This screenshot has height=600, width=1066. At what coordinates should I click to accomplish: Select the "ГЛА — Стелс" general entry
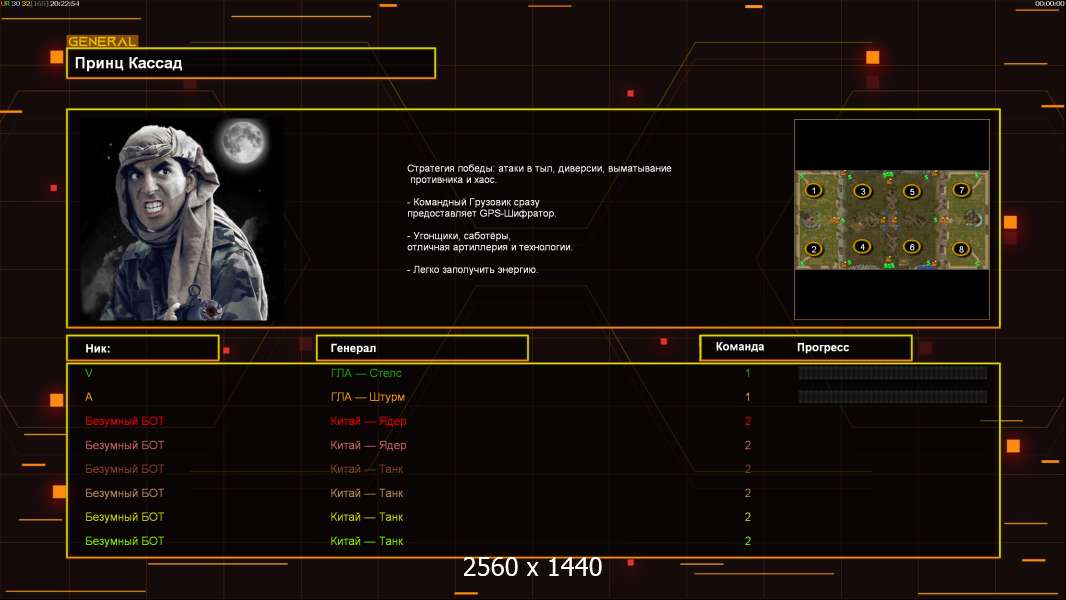coord(366,373)
